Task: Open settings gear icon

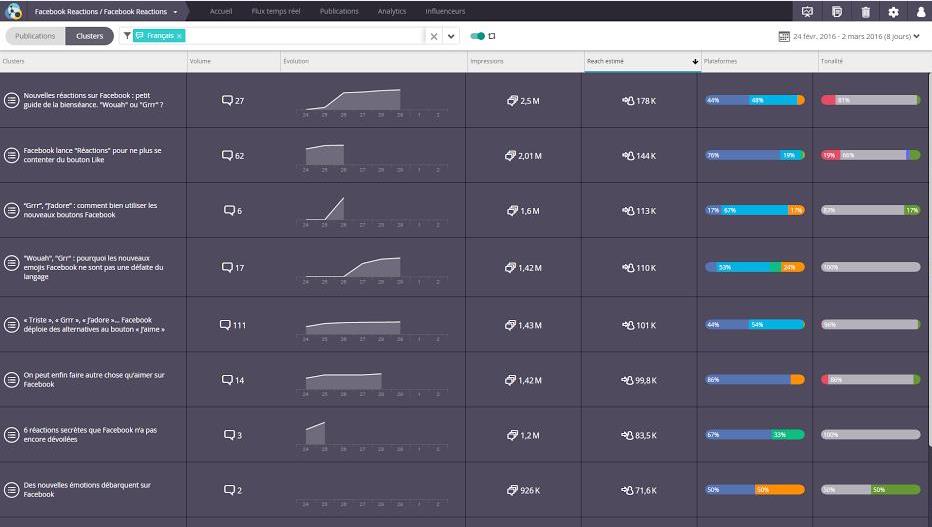Action: tap(893, 11)
